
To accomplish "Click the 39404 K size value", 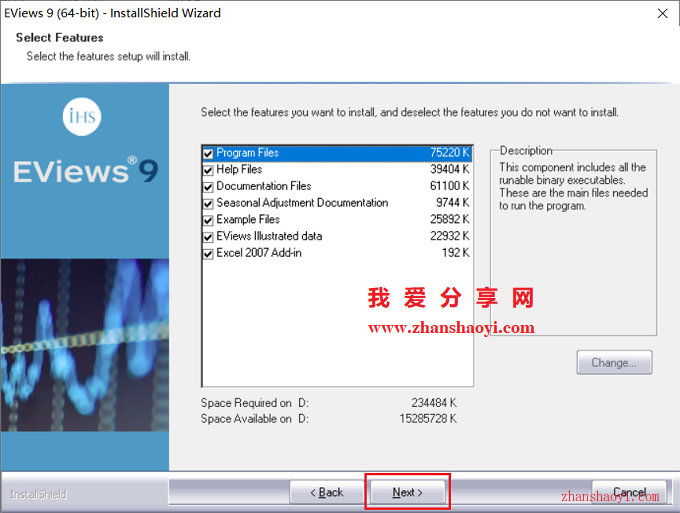I will click(x=450, y=170).
